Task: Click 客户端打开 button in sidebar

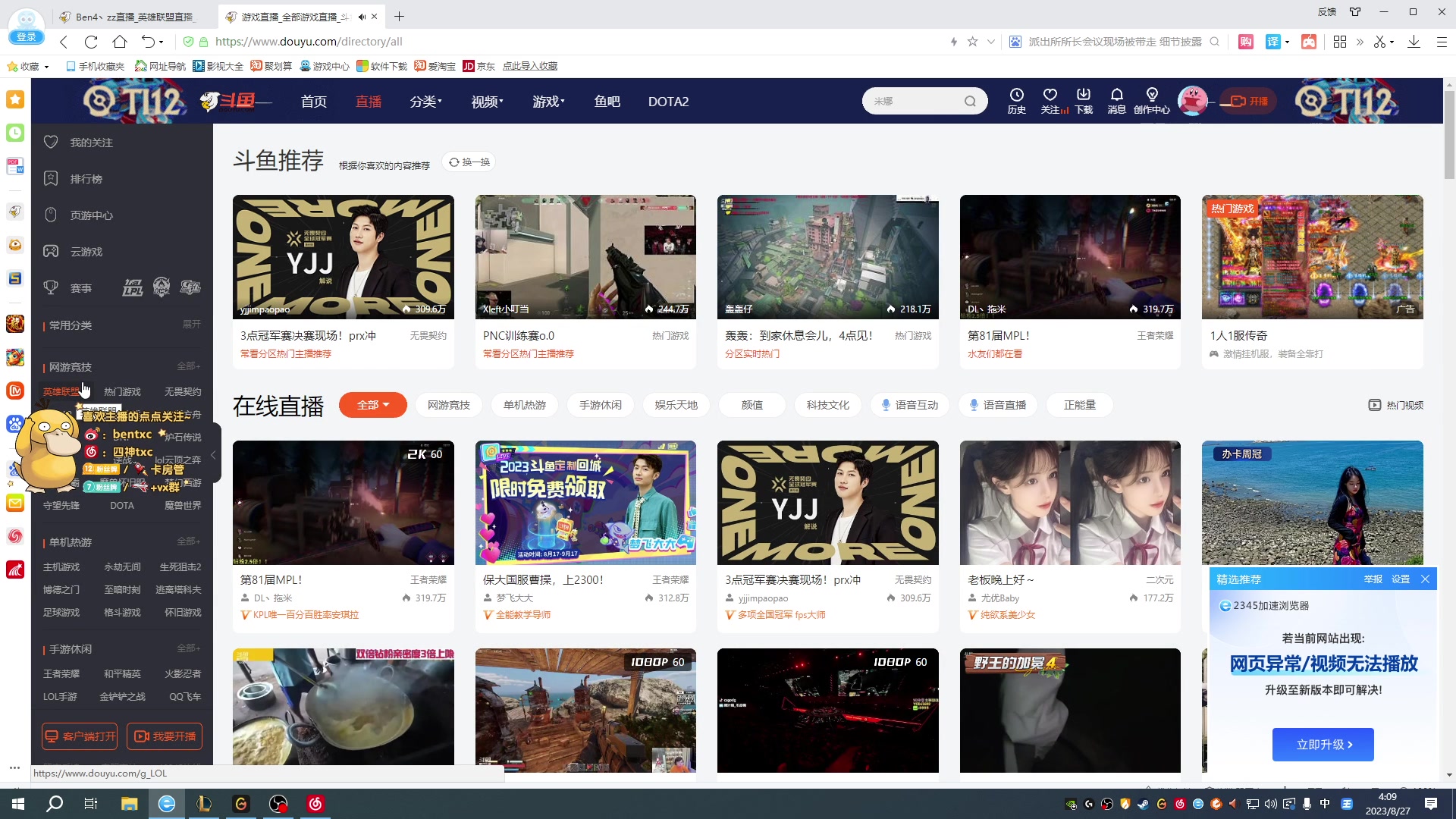Action: click(80, 736)
